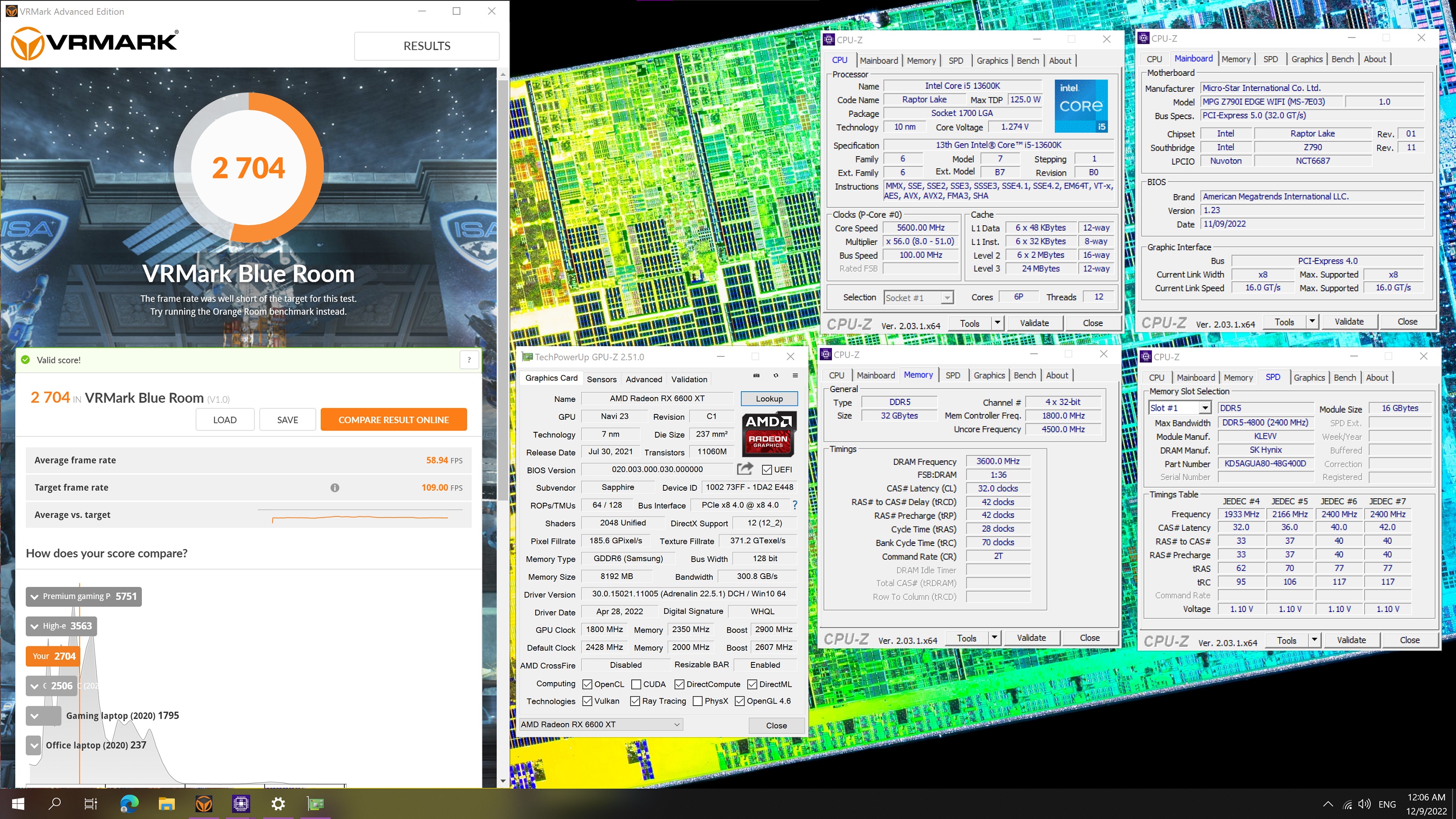Image resolution: width=1456 pixels, height=819 pixels.
Task: Expand the High-end 3563 comparison entry
Action: pos(61,626)
